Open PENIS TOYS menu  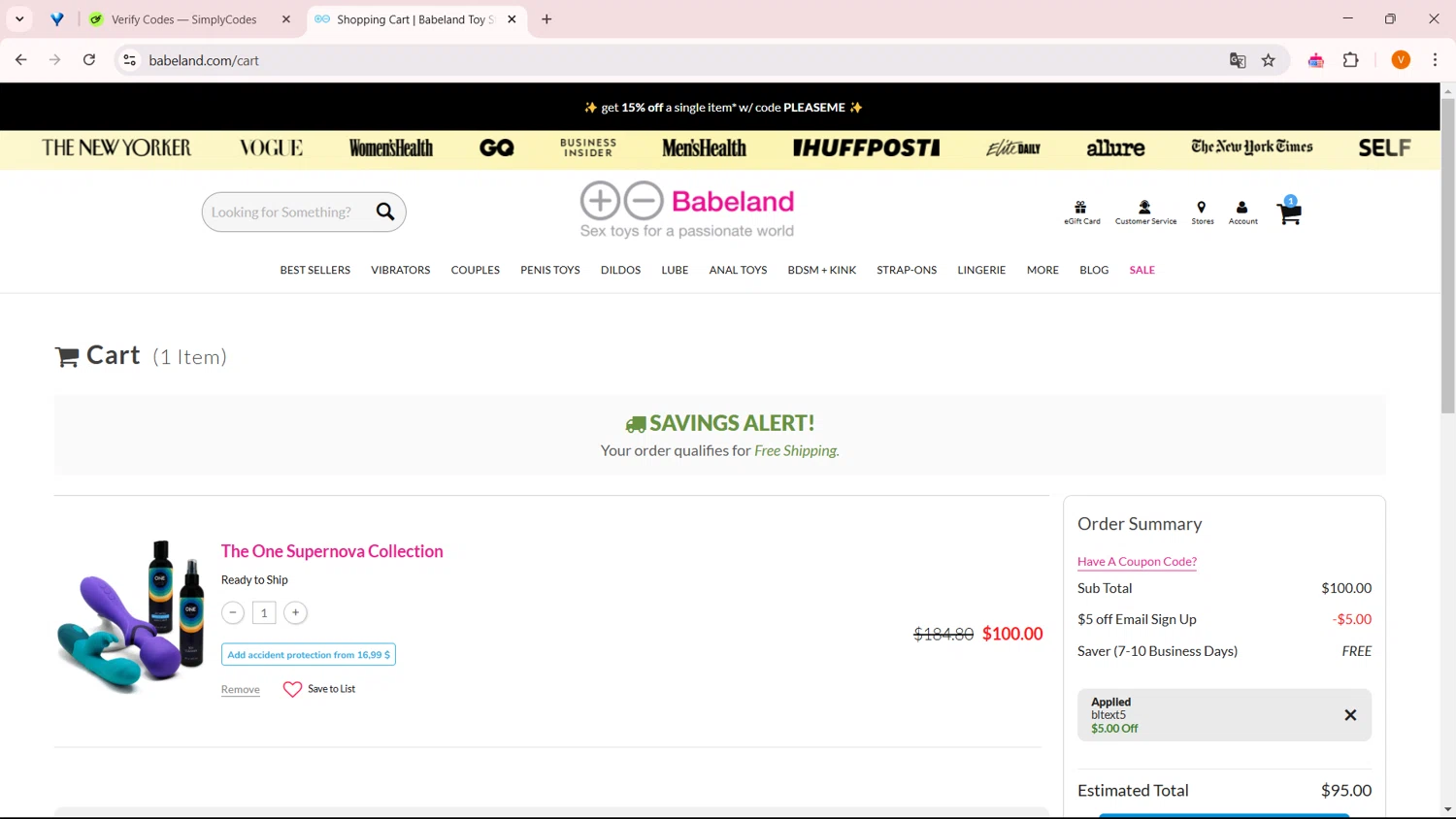pyautogui.click(x=550, y=270)
